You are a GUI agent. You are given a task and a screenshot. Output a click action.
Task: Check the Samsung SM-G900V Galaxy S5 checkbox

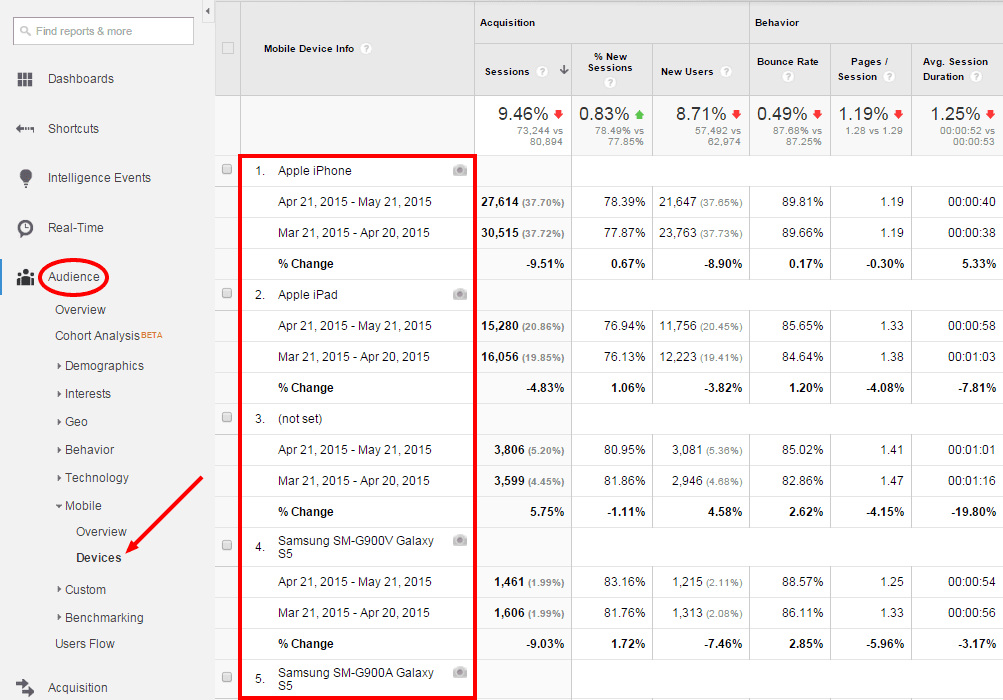[x=227, y=545]
